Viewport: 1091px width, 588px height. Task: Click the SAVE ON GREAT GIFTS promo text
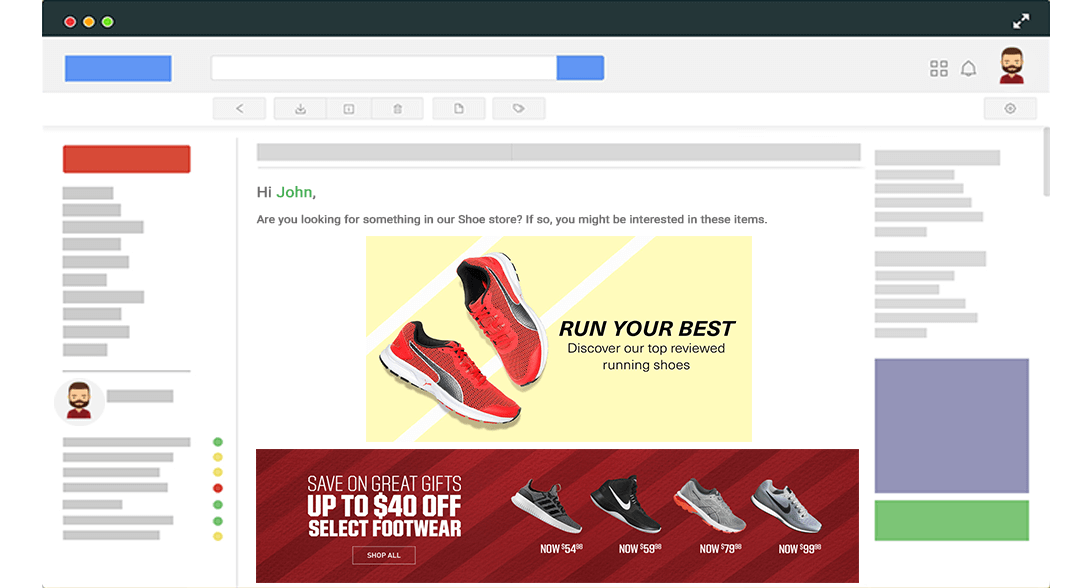click(x=384, y=484)
